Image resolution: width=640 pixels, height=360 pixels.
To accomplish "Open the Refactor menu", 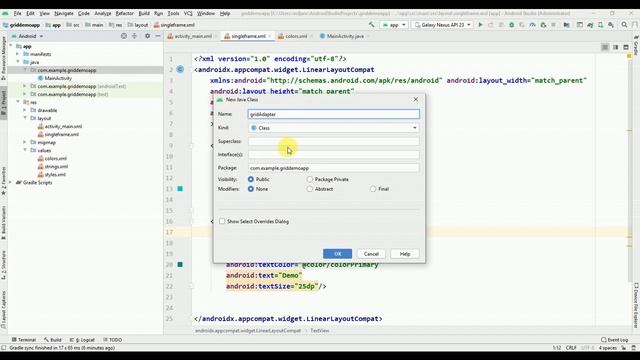I will coord(124,13).
